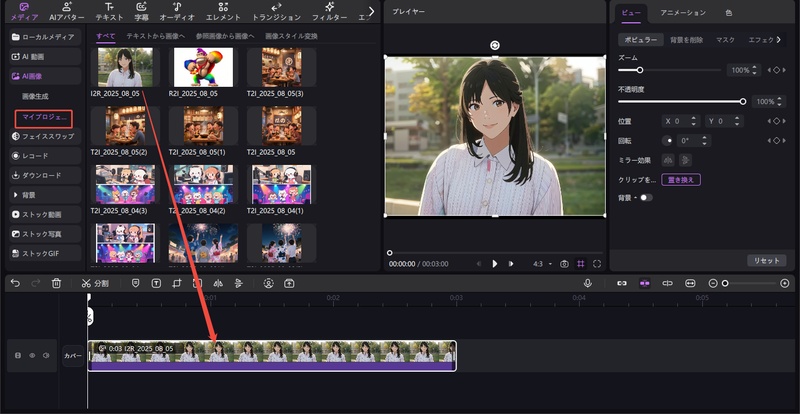
Task: Switch to the テキスト tab
Action: [x=109, y=12]
